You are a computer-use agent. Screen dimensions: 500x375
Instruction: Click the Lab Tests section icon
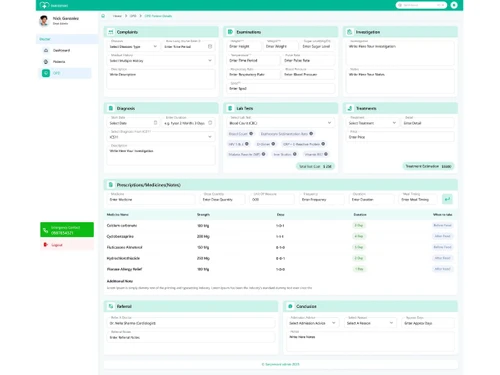[x=230, y=108]
